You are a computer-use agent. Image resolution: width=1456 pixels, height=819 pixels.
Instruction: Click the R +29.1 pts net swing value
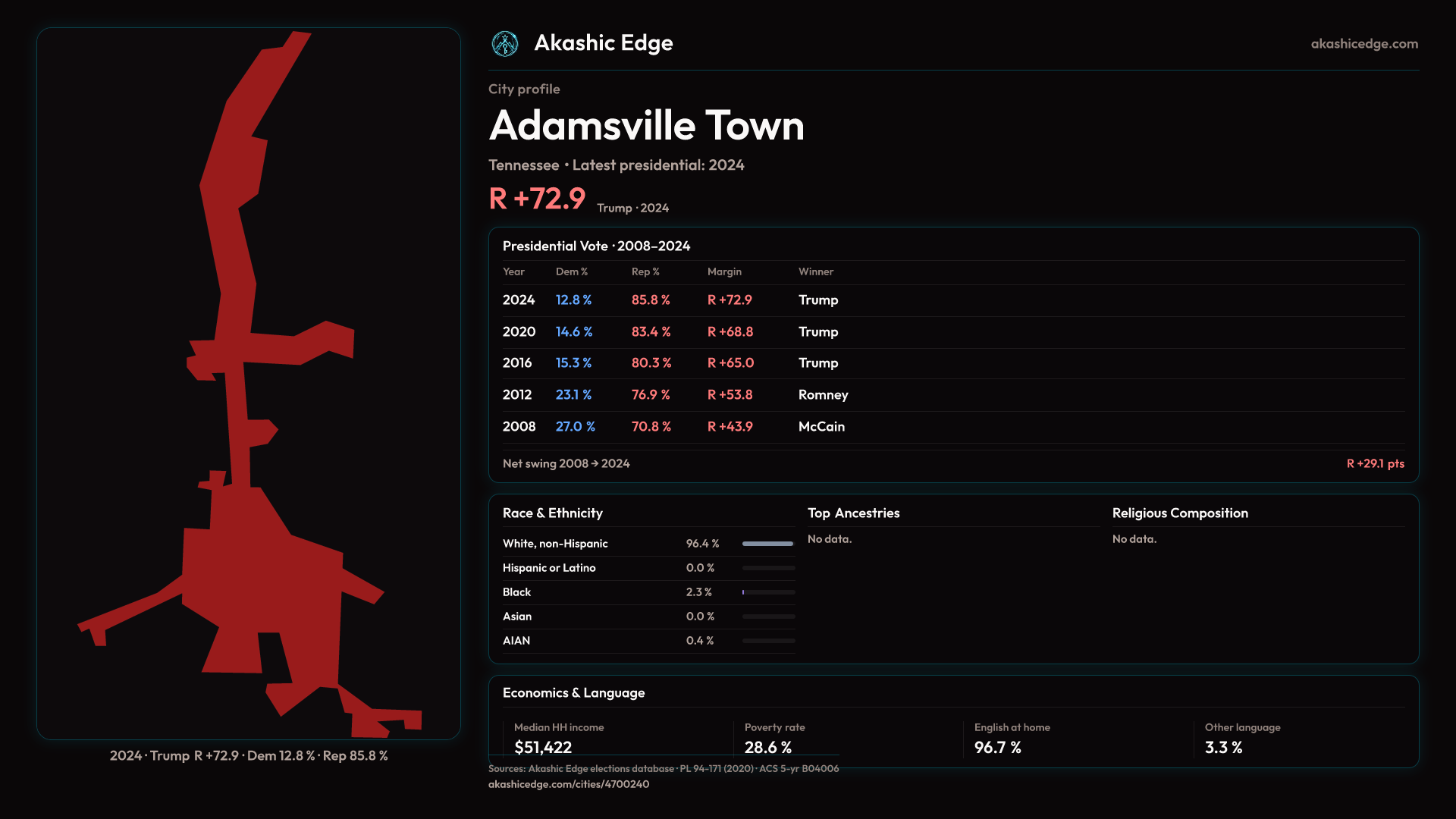point(1374,463)
